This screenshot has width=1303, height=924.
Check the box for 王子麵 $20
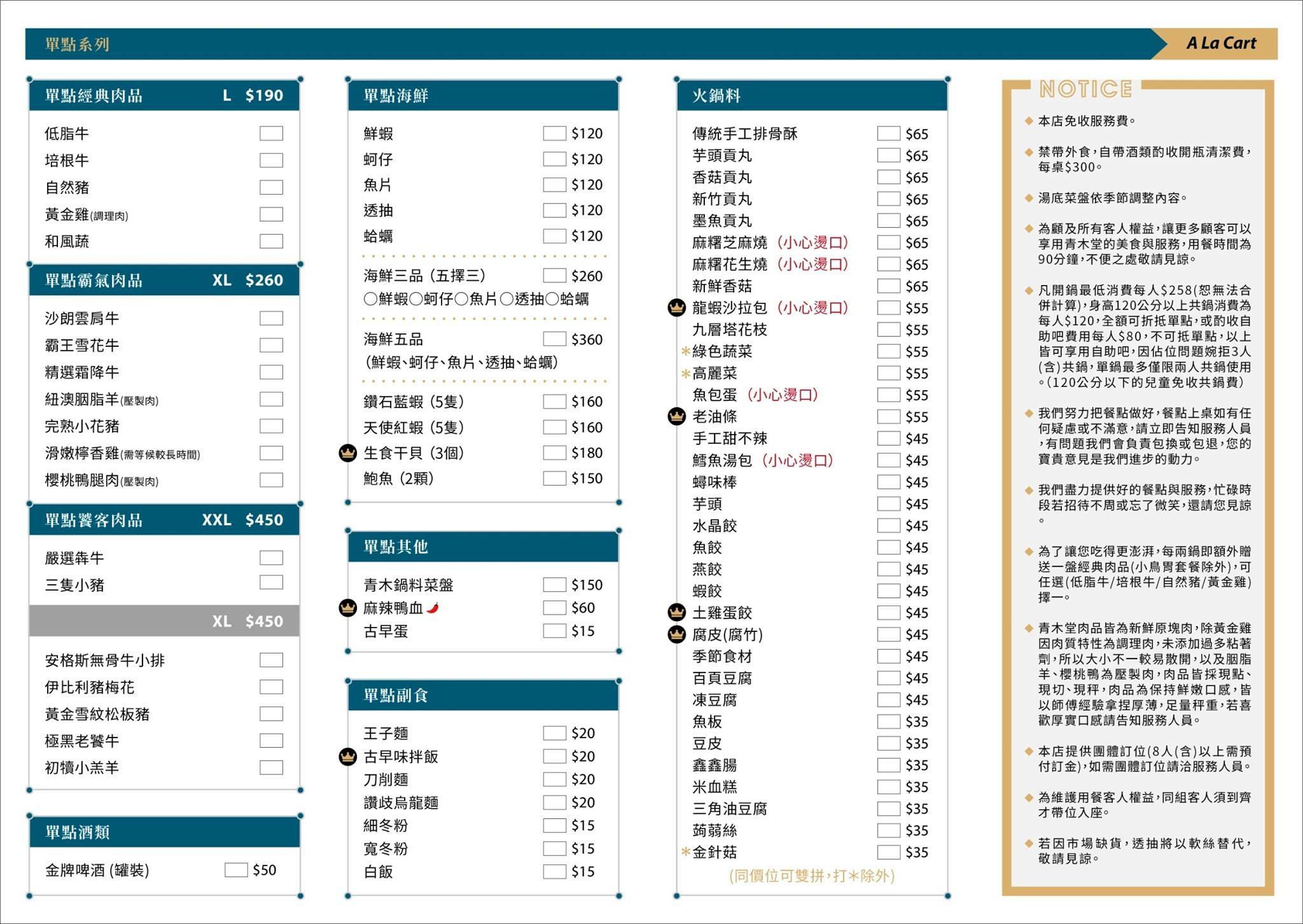(555, 733)
